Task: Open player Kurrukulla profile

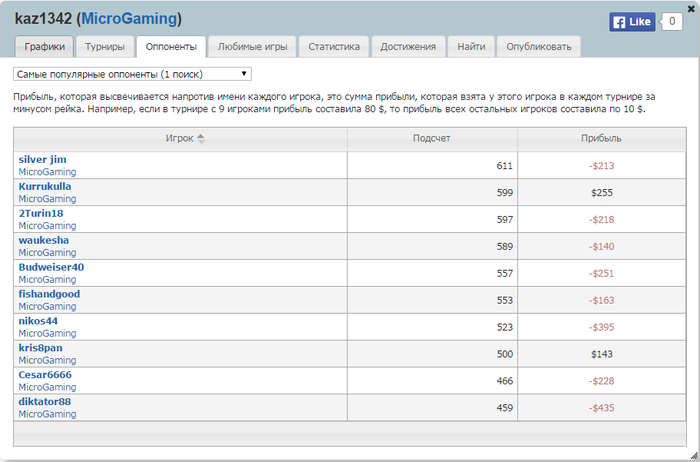Action: (x=45, y=186)
